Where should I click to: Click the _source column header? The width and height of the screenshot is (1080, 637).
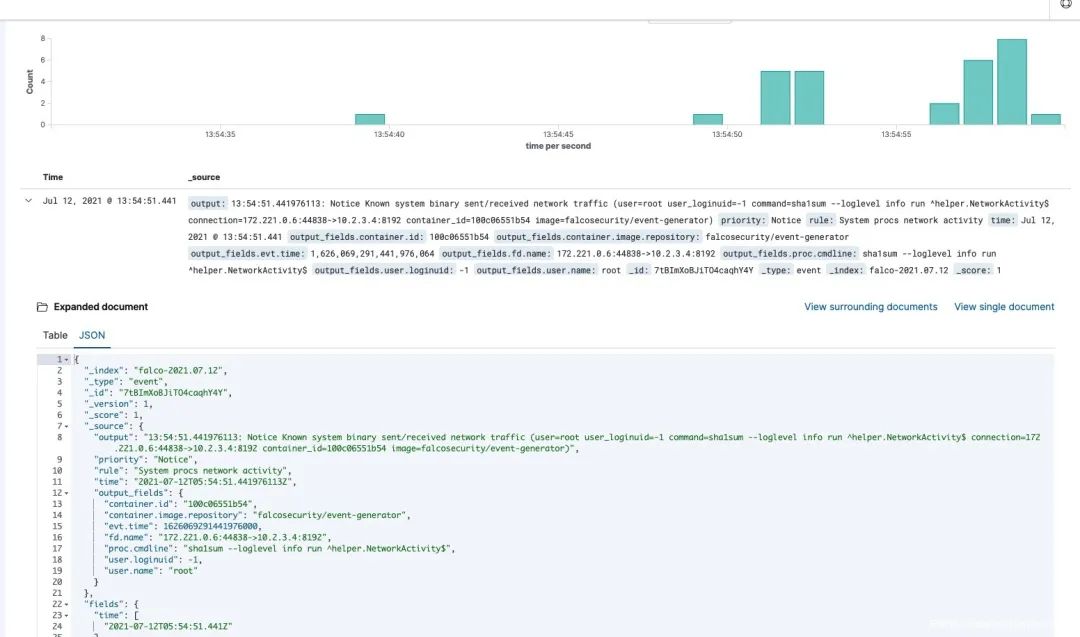click(x=204, y=177)
